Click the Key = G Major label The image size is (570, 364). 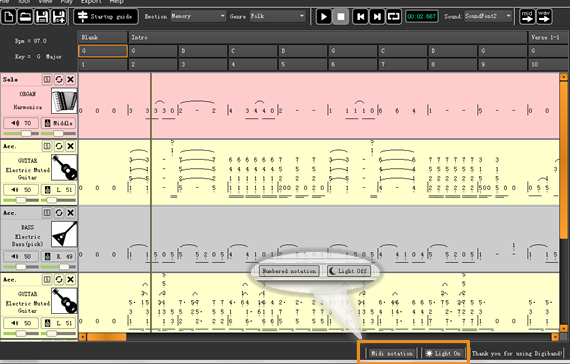pyautogui.click(x=38, y=57)
